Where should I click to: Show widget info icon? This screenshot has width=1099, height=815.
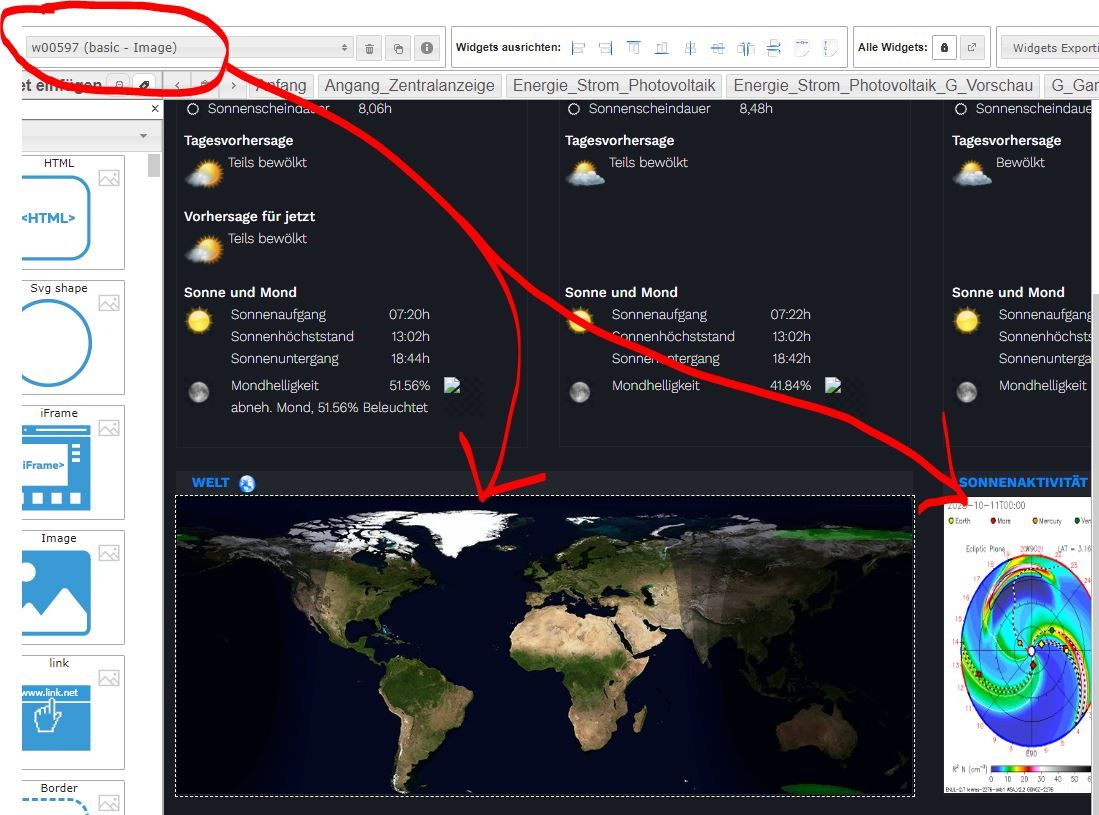[427, 48]
